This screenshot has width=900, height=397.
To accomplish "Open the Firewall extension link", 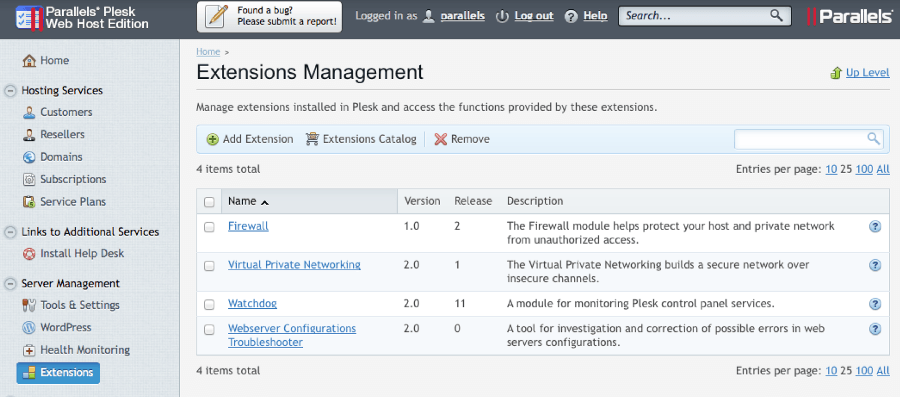I will click(248, 227).
